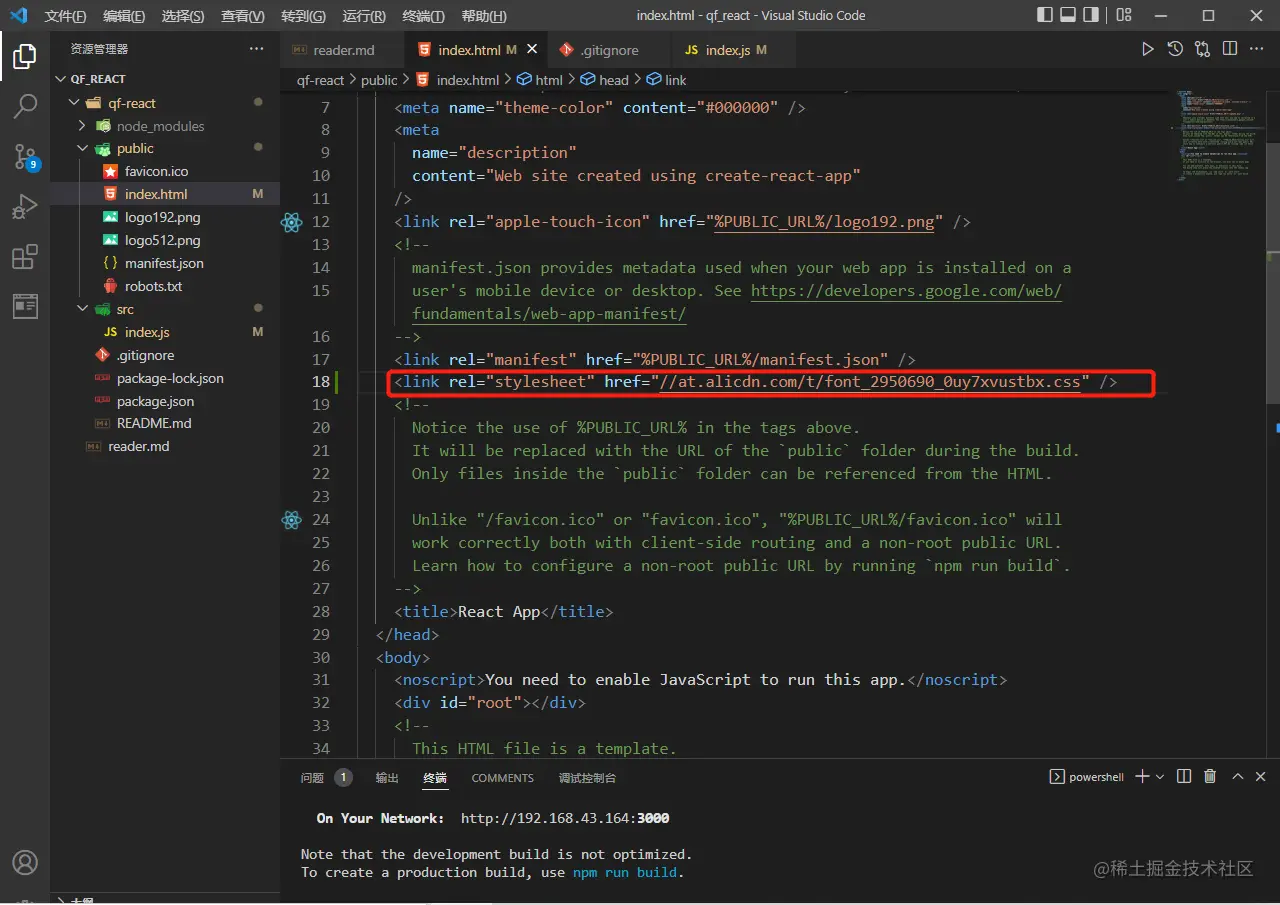Open file history clock icon
The height and width of the screenshot is (905, 1280).
click(x=1175, y=49)
